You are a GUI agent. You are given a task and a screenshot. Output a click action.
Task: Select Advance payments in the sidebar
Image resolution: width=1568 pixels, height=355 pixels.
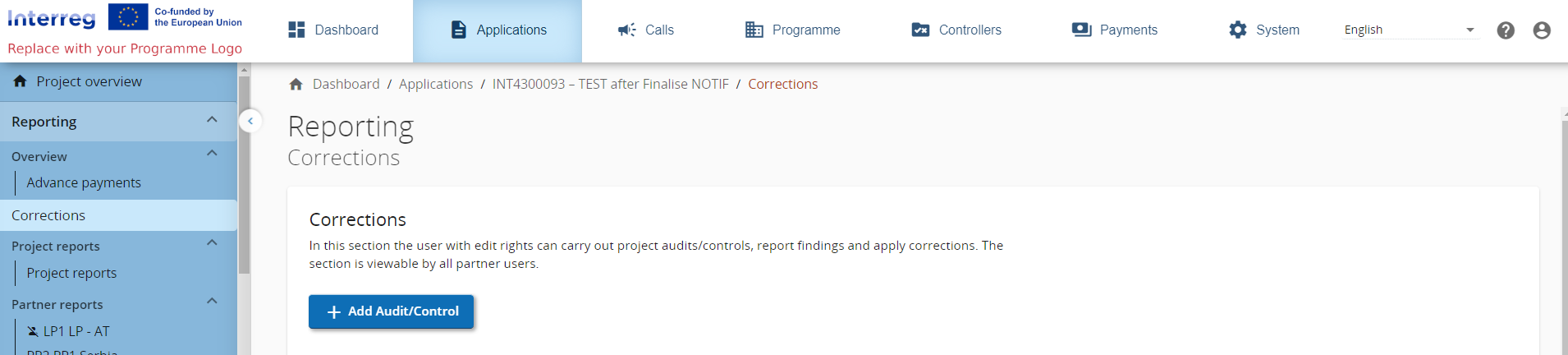pyautogui.click(x=84, y=183)
